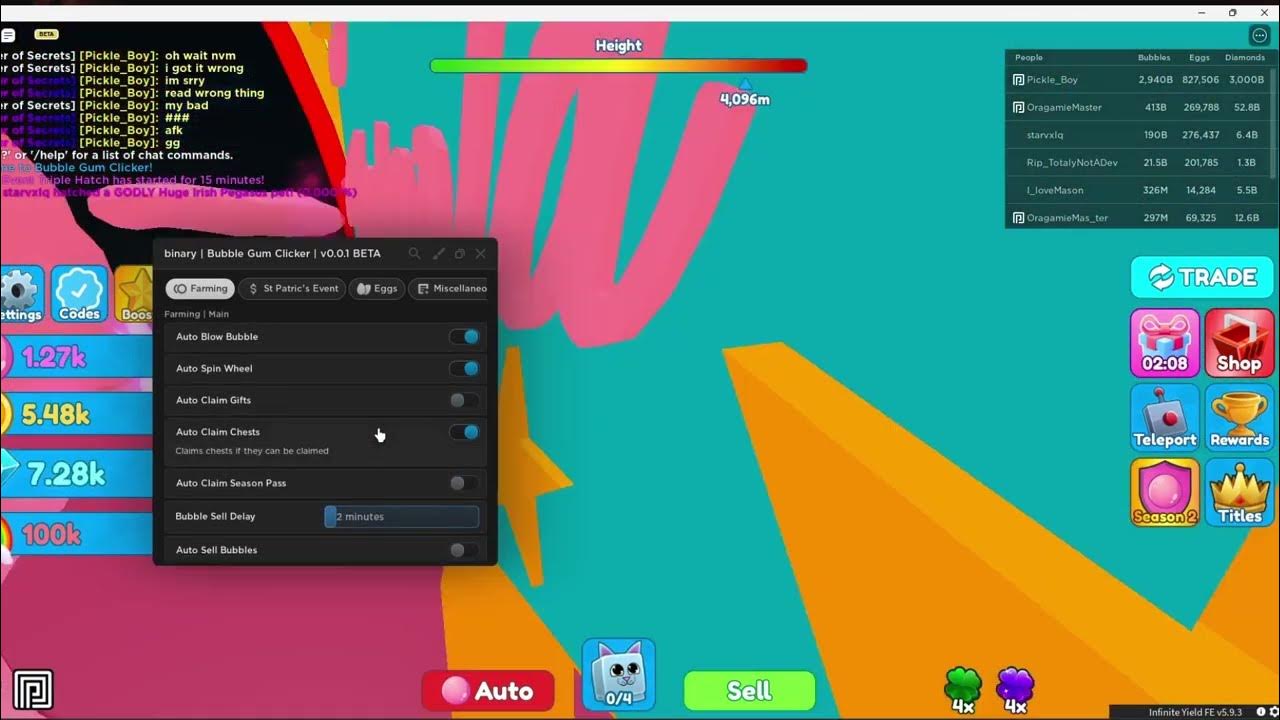The width and height of the screenshot is (1280, 720).
Task: Open the search icon in the binary panel
Action: click(414, 254)
